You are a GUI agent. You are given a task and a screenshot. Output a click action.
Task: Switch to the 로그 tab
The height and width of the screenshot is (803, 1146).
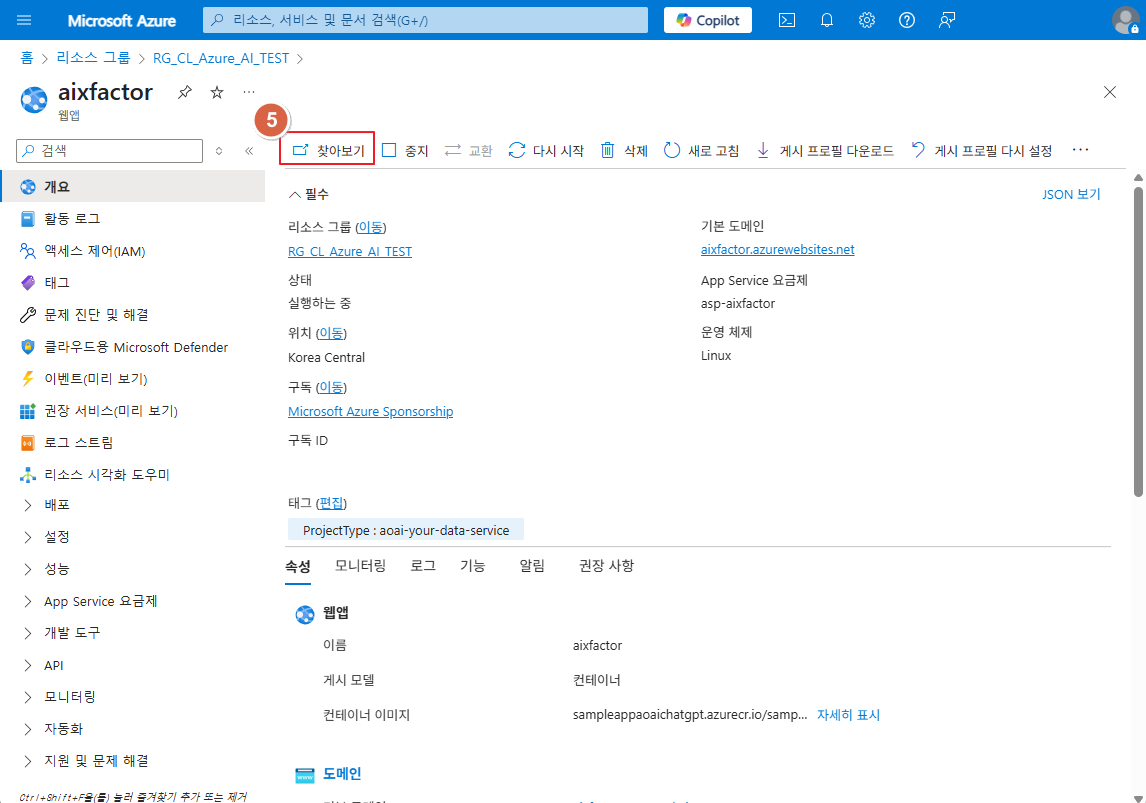pos(423,566)
